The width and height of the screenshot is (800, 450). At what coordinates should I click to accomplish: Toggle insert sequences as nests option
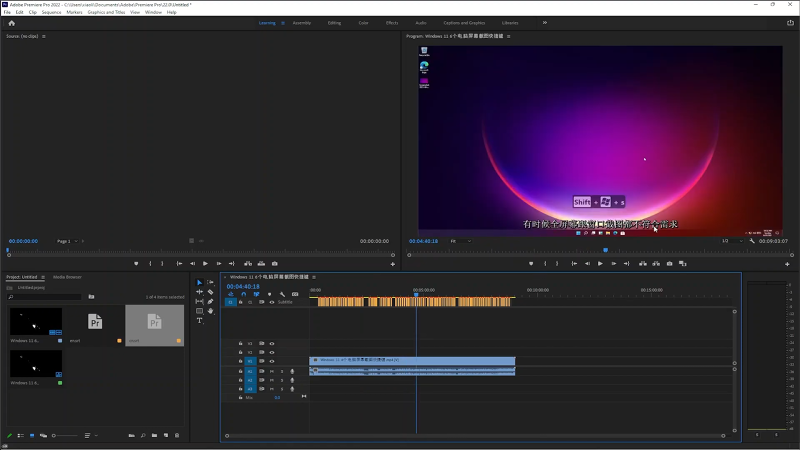click(231, 294)
